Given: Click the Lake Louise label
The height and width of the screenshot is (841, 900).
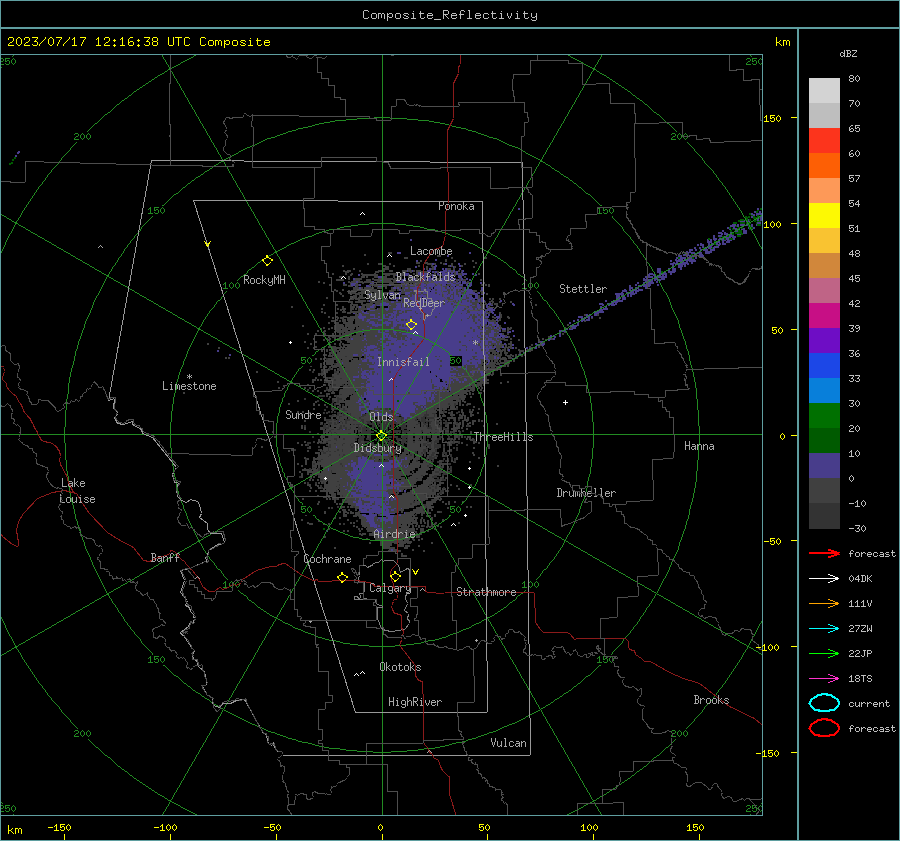Looking at the screenshot, I should 77,491.
